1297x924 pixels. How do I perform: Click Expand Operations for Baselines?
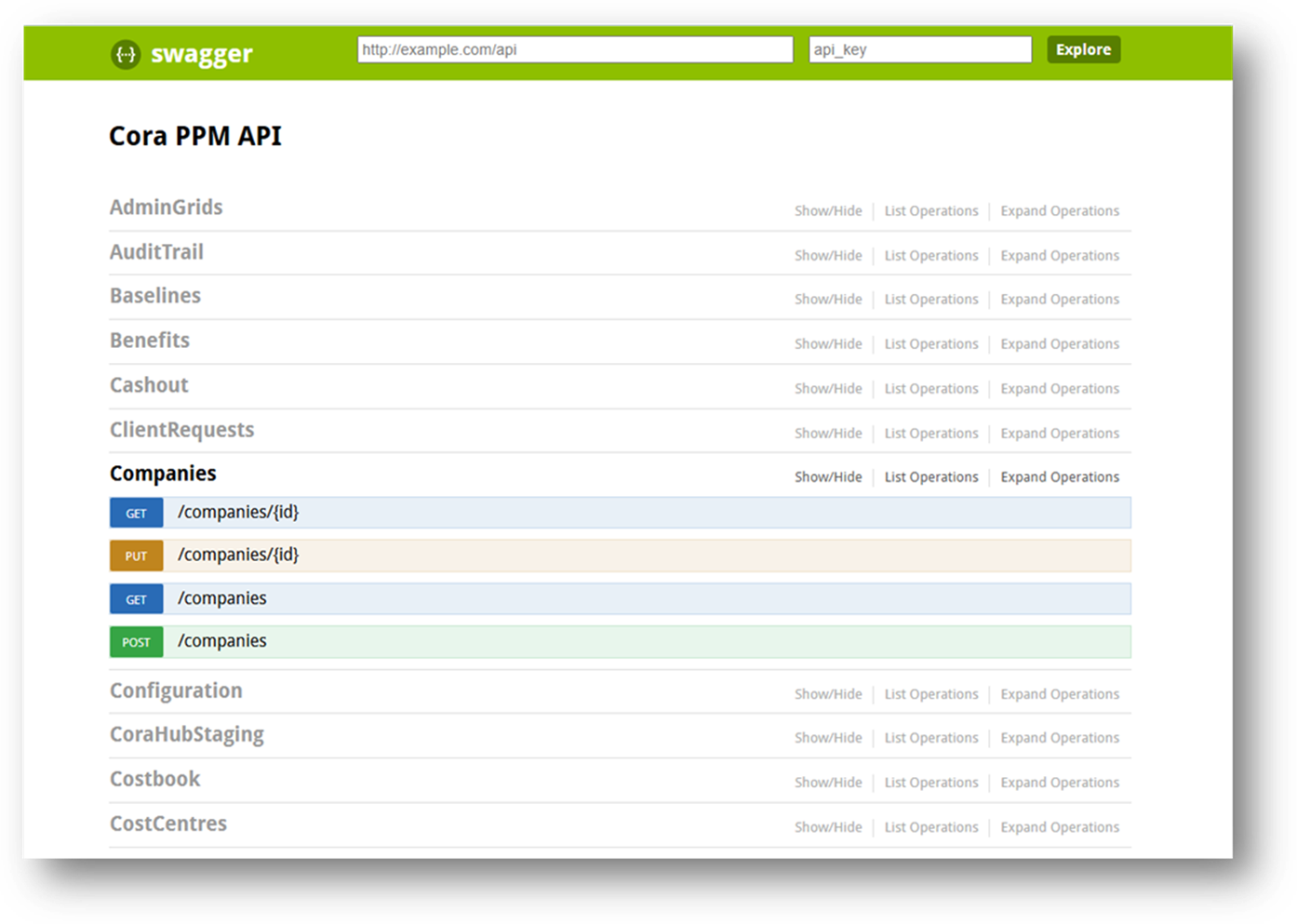click(x=1060, y=300)
